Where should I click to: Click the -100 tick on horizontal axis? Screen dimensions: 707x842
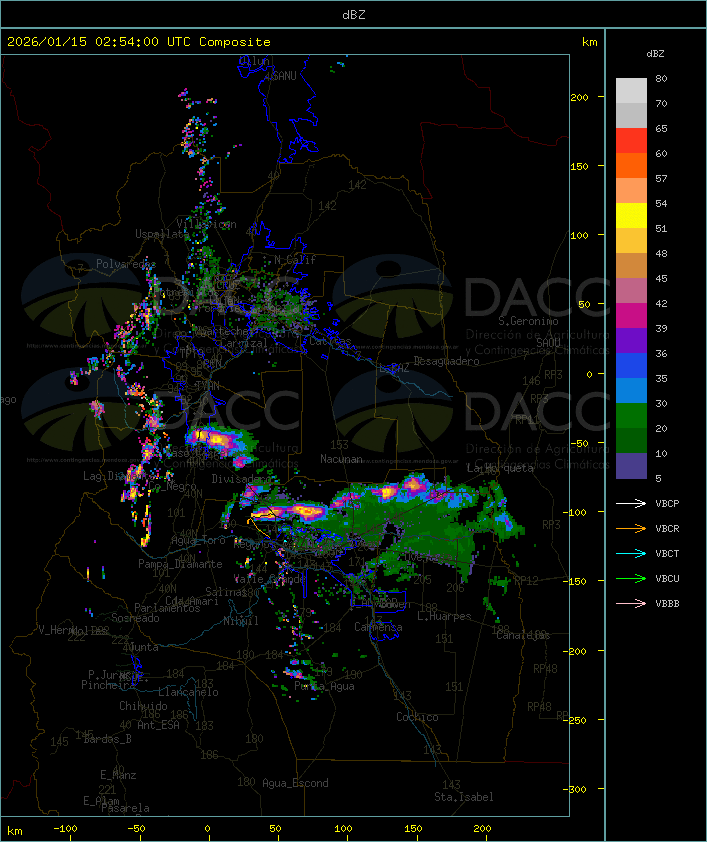(66, 829)
